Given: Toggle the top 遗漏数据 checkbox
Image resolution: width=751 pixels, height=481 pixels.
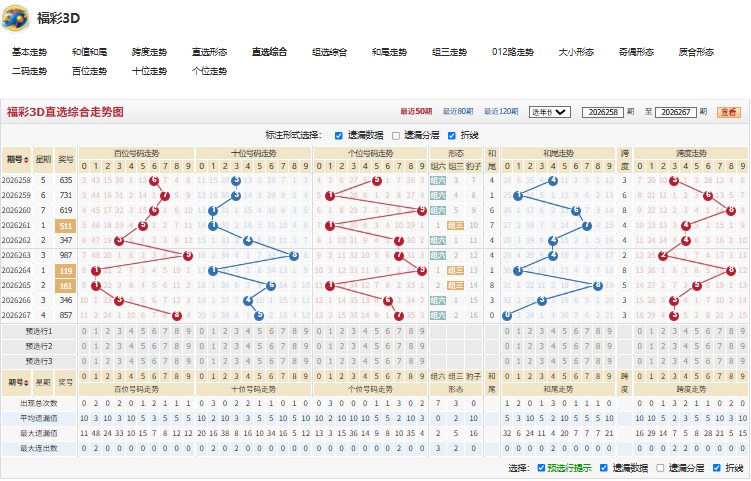Looking at the screenshot, I should click(x=339, y=136).
